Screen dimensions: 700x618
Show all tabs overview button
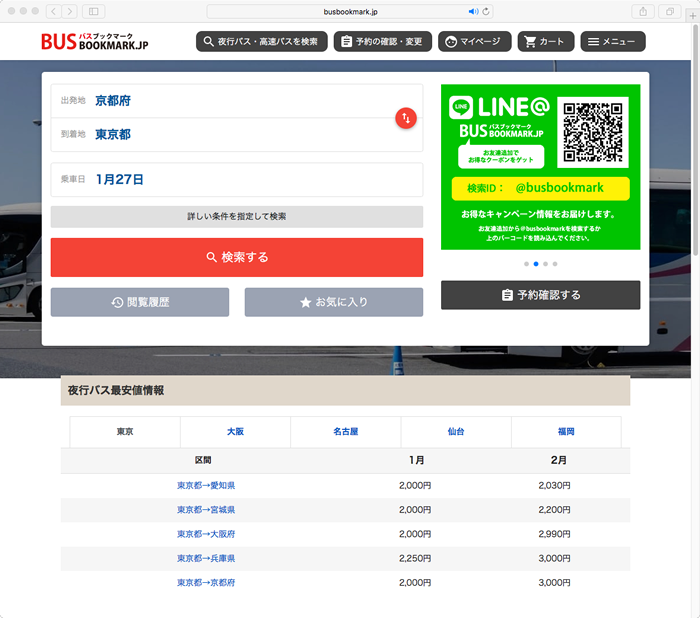(x=670, y=12)
